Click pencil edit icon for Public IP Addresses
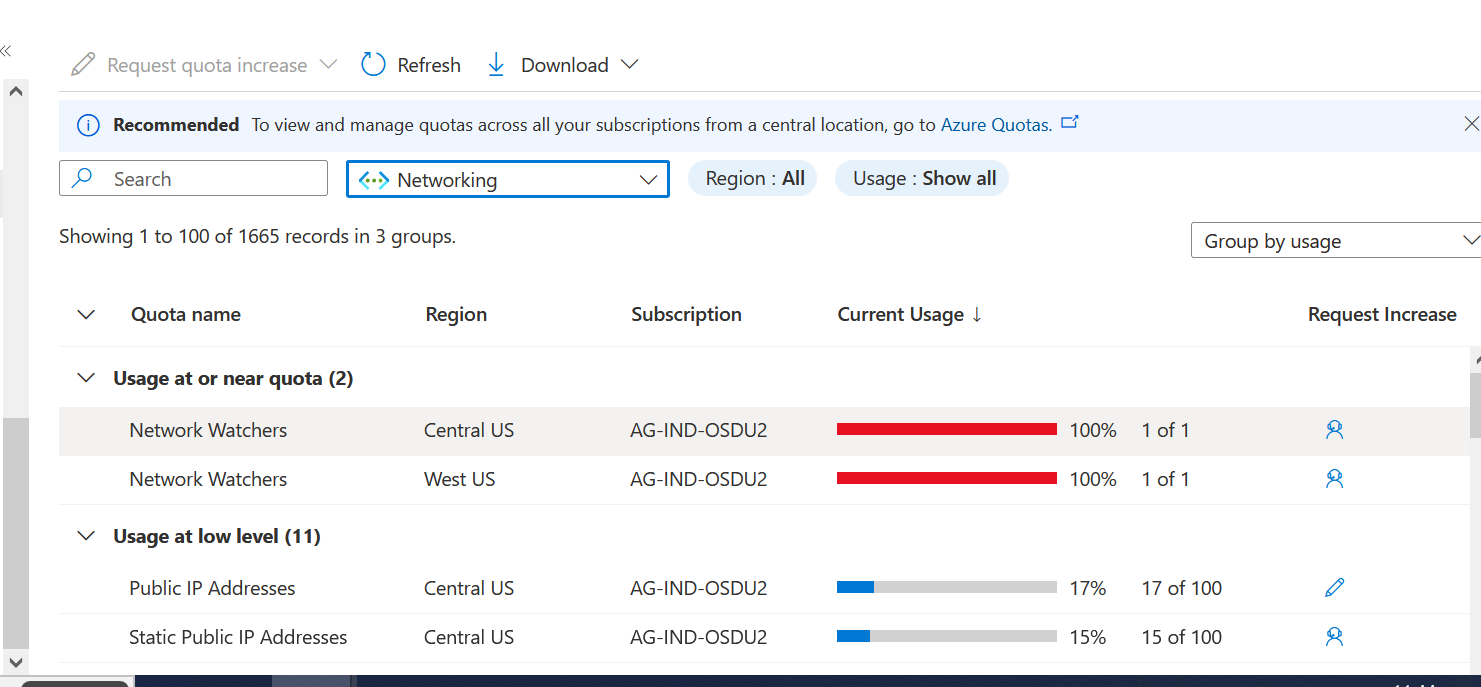Viewport: 1481px width, 687px height. [1334, 588]
